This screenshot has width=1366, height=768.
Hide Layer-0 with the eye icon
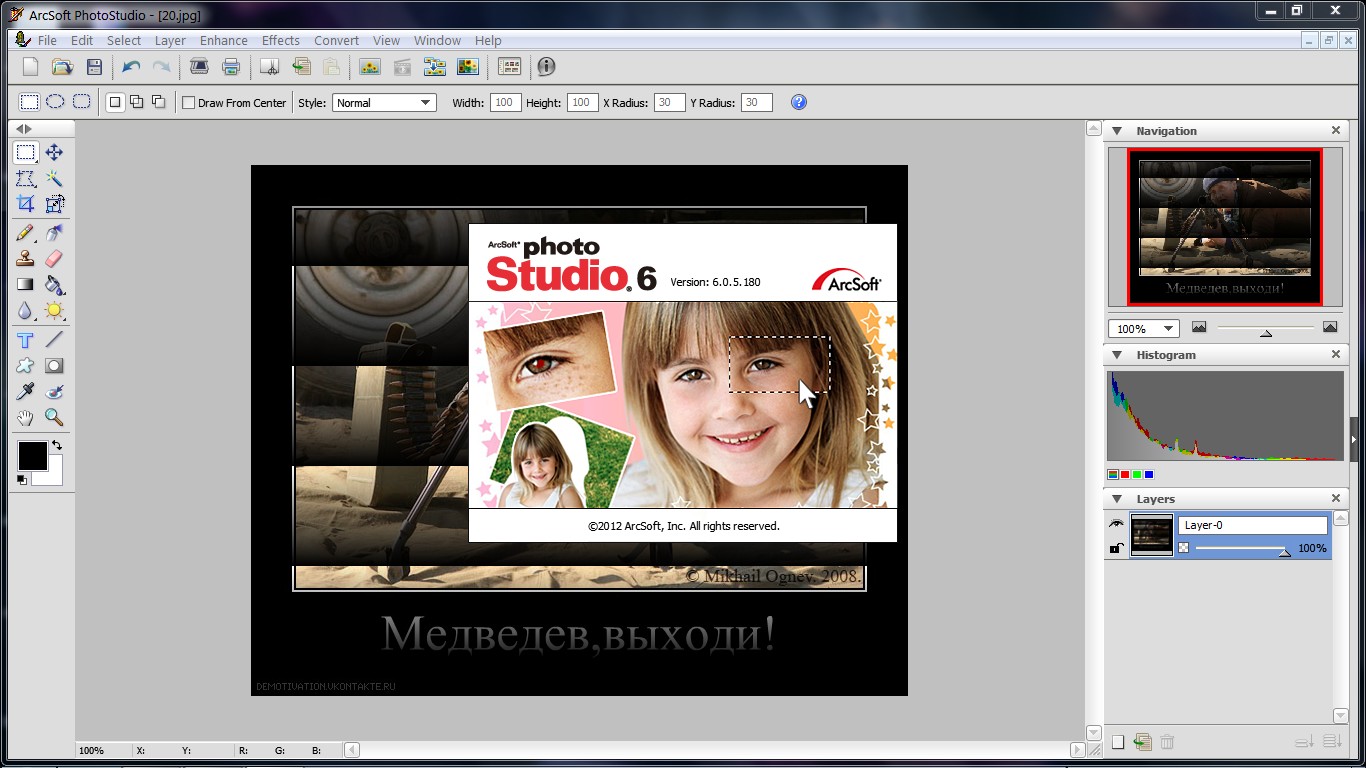[1116, 524]
